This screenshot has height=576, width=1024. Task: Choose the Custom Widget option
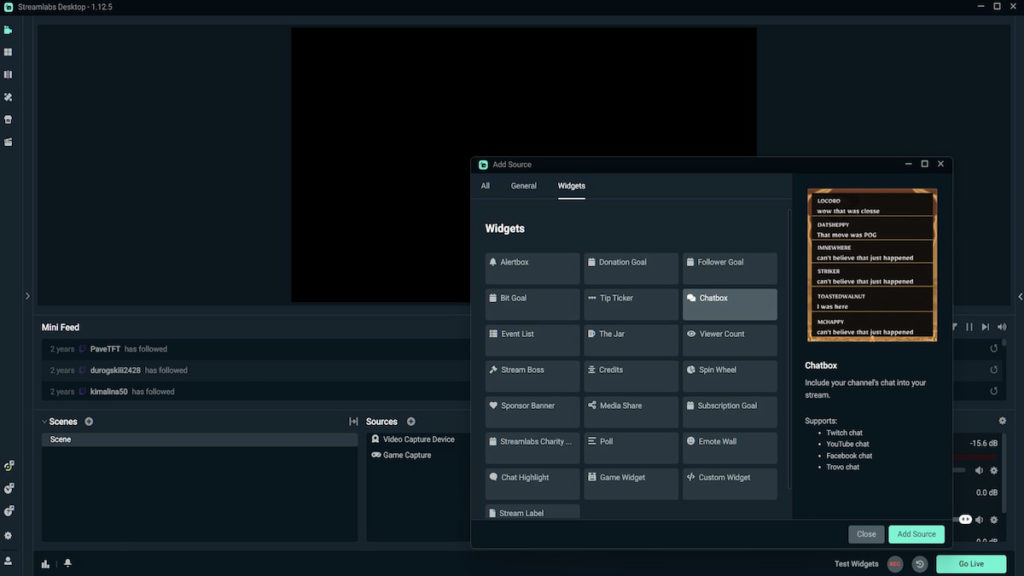(729, 483)
